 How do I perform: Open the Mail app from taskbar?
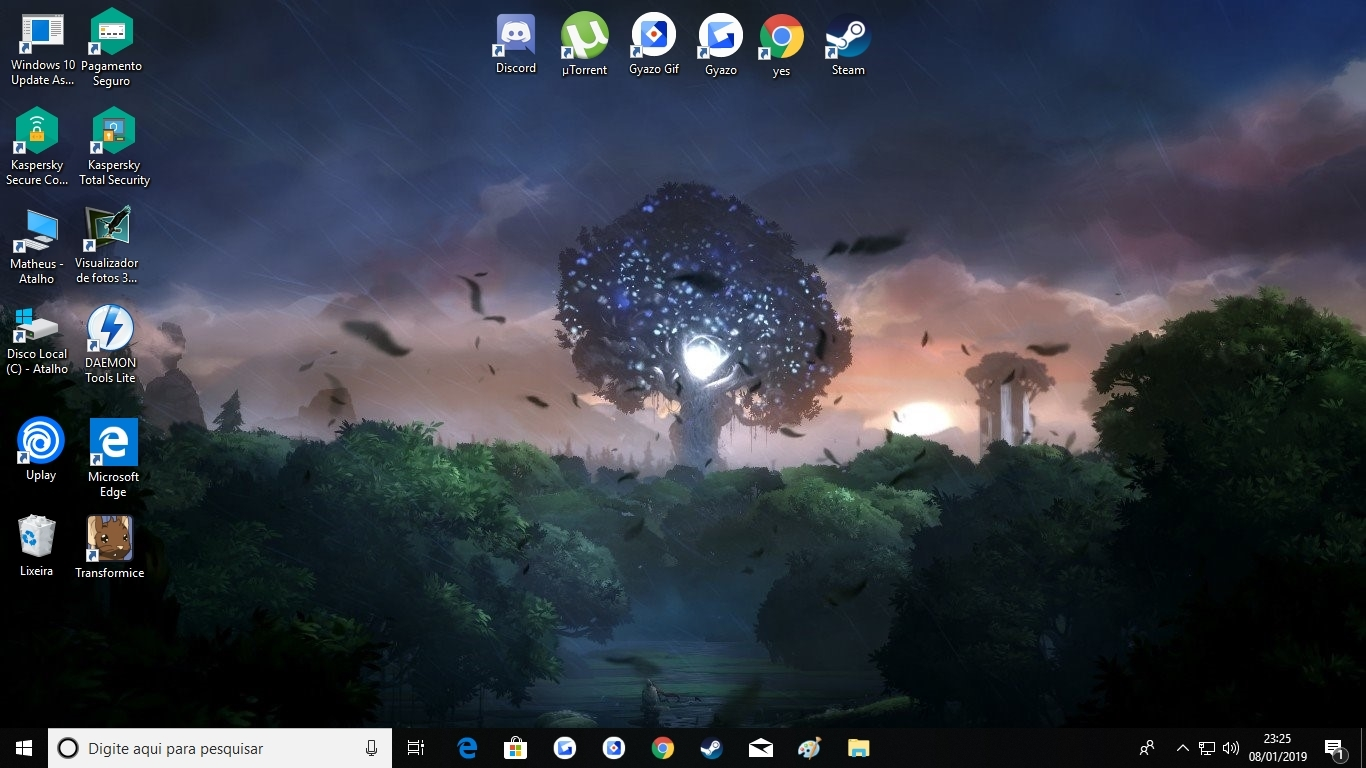pyautogui.click(x=760, y=748)
